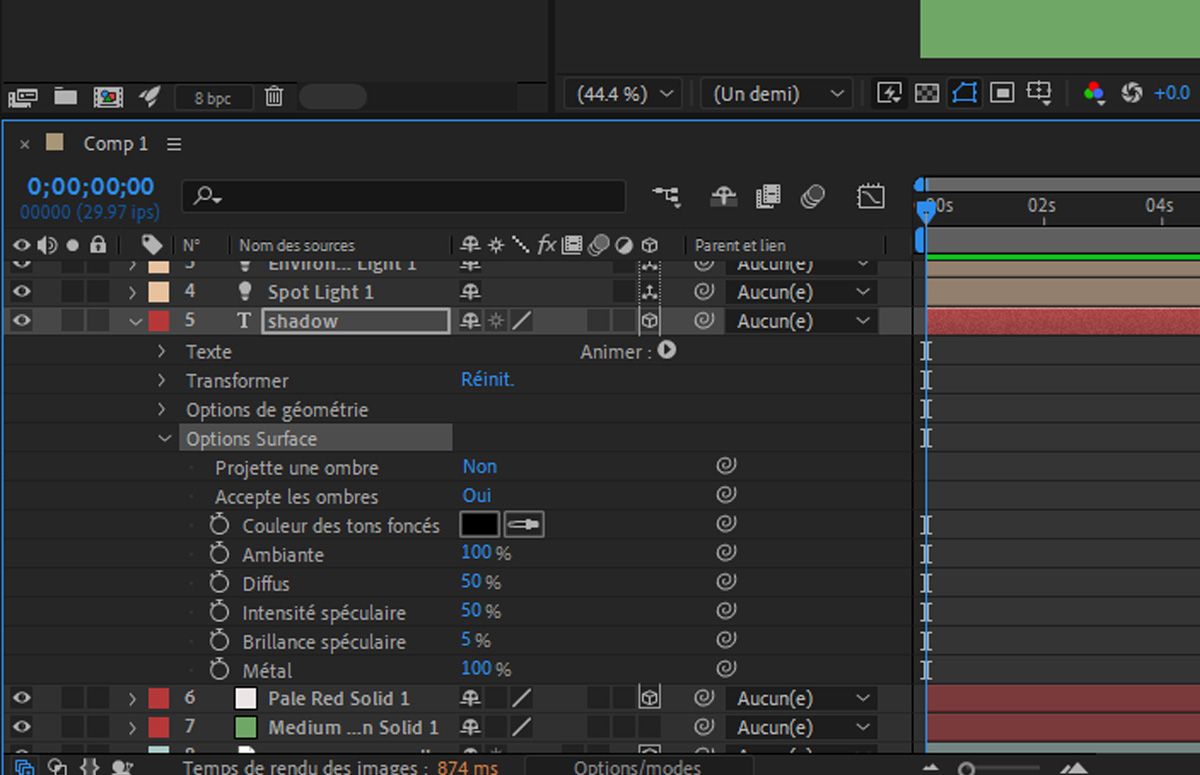1200x775 pixels.
Task: Click the region of interest icon
Action: click(1002, 93)
